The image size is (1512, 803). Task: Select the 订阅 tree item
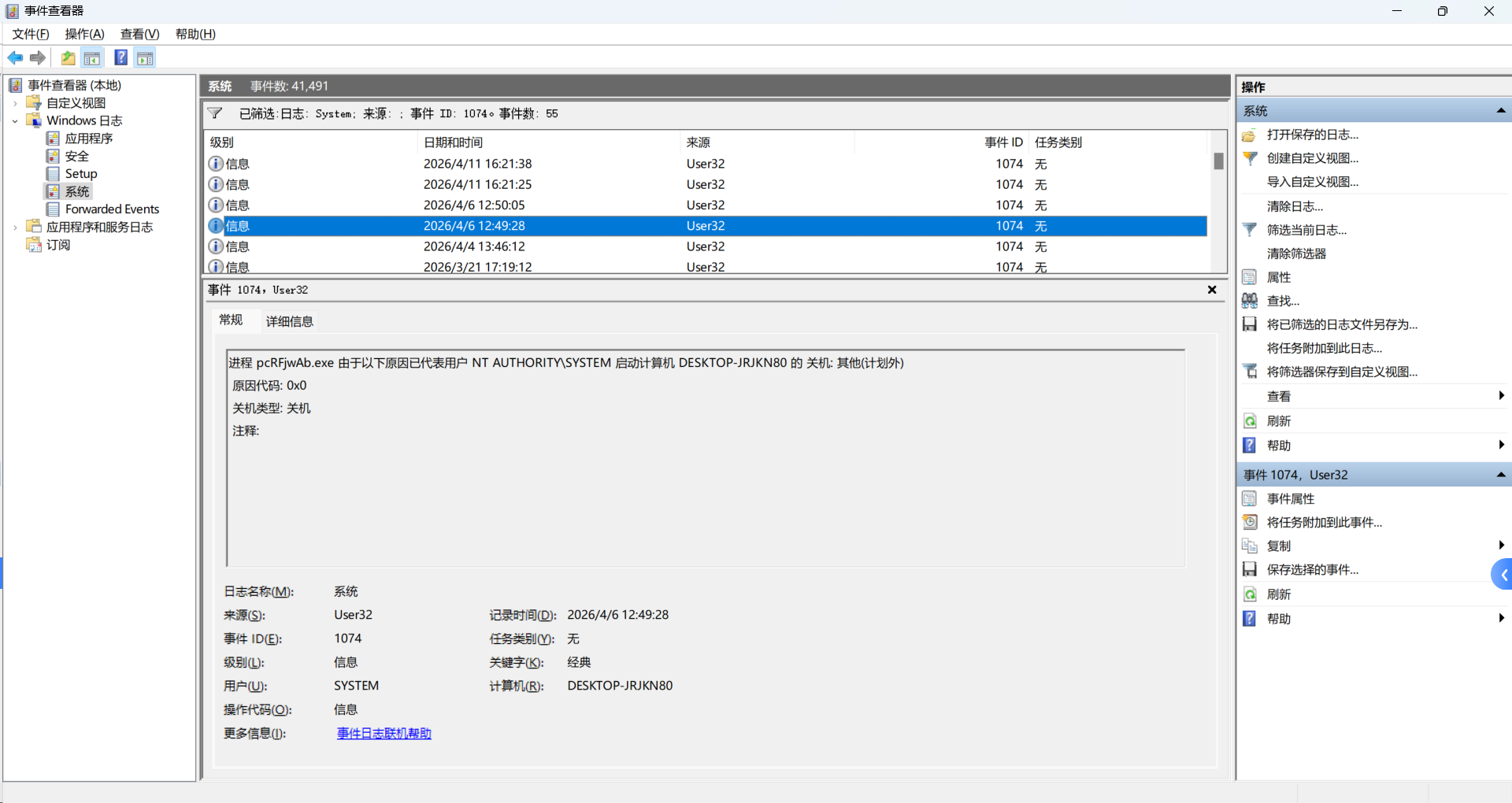coord(57,245)
